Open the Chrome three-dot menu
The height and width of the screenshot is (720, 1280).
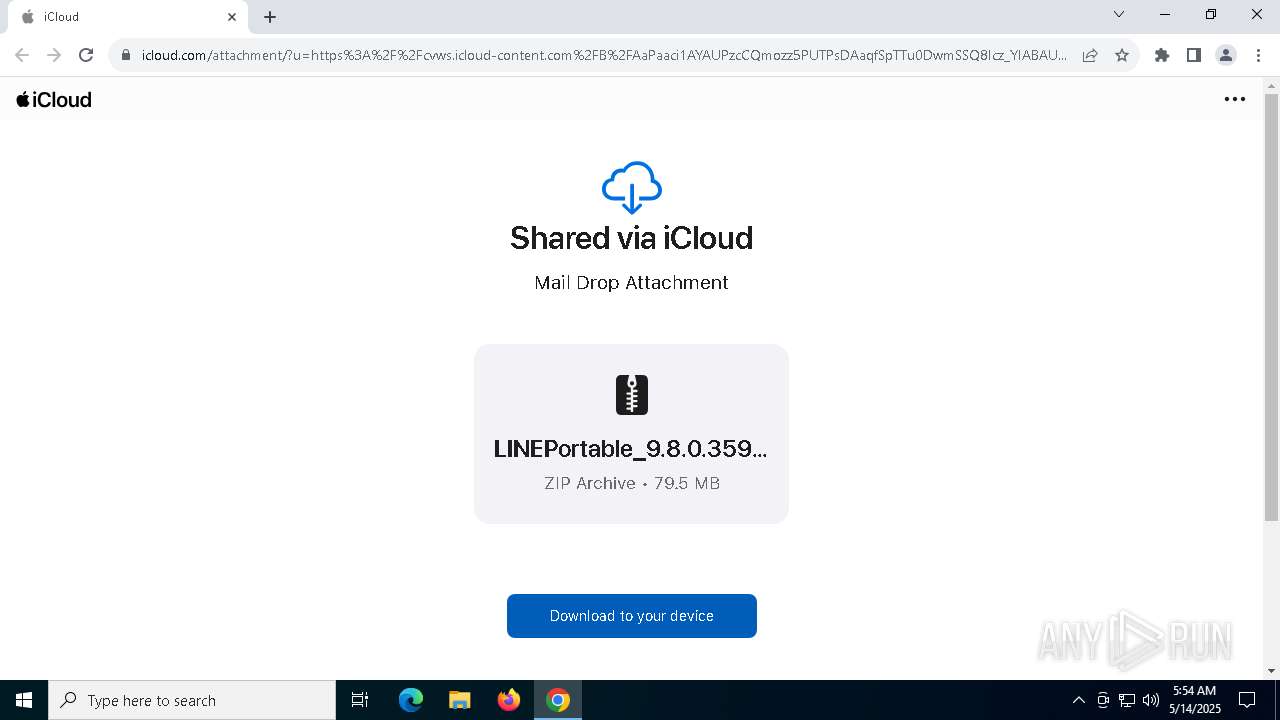pos(1258,55)
